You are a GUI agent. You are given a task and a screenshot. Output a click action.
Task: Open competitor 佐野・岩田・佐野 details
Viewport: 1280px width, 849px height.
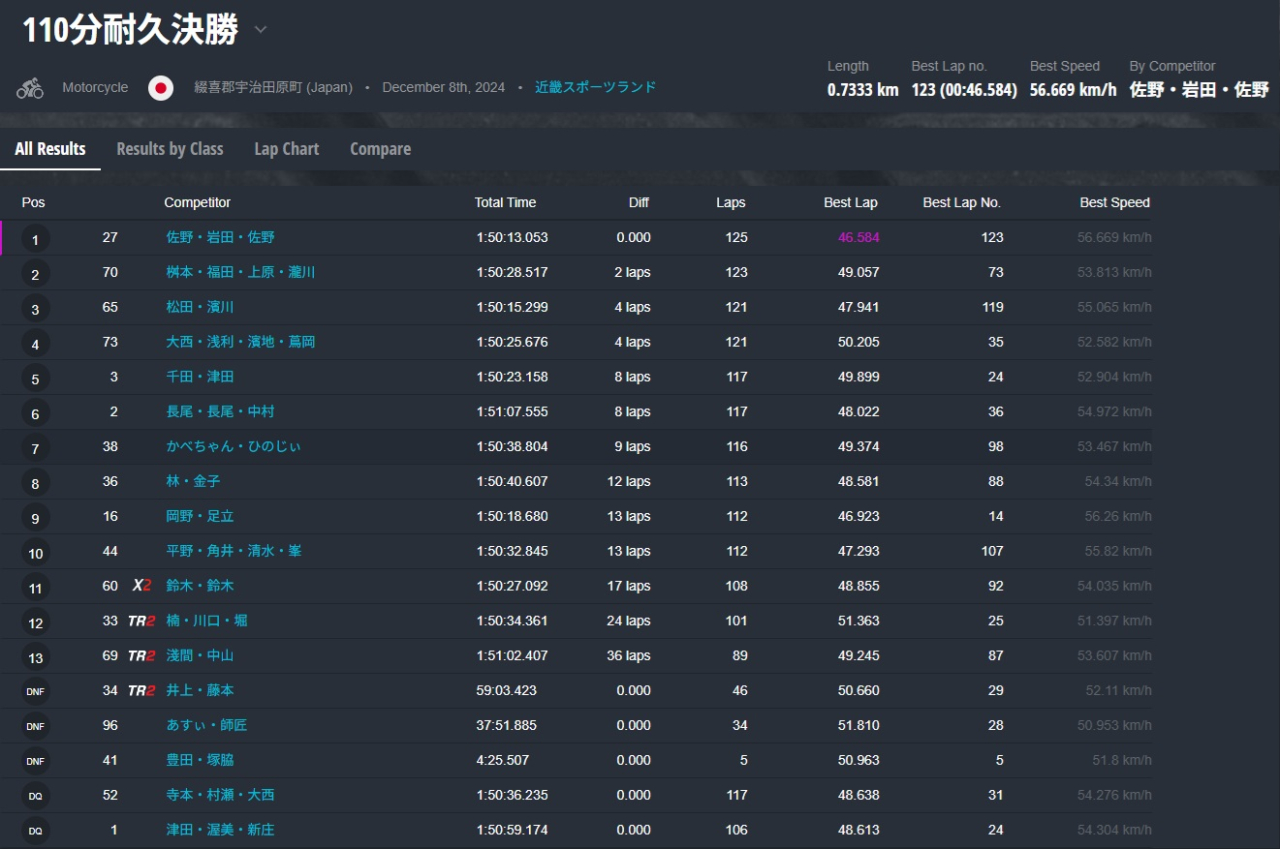(x=220, y=238)
